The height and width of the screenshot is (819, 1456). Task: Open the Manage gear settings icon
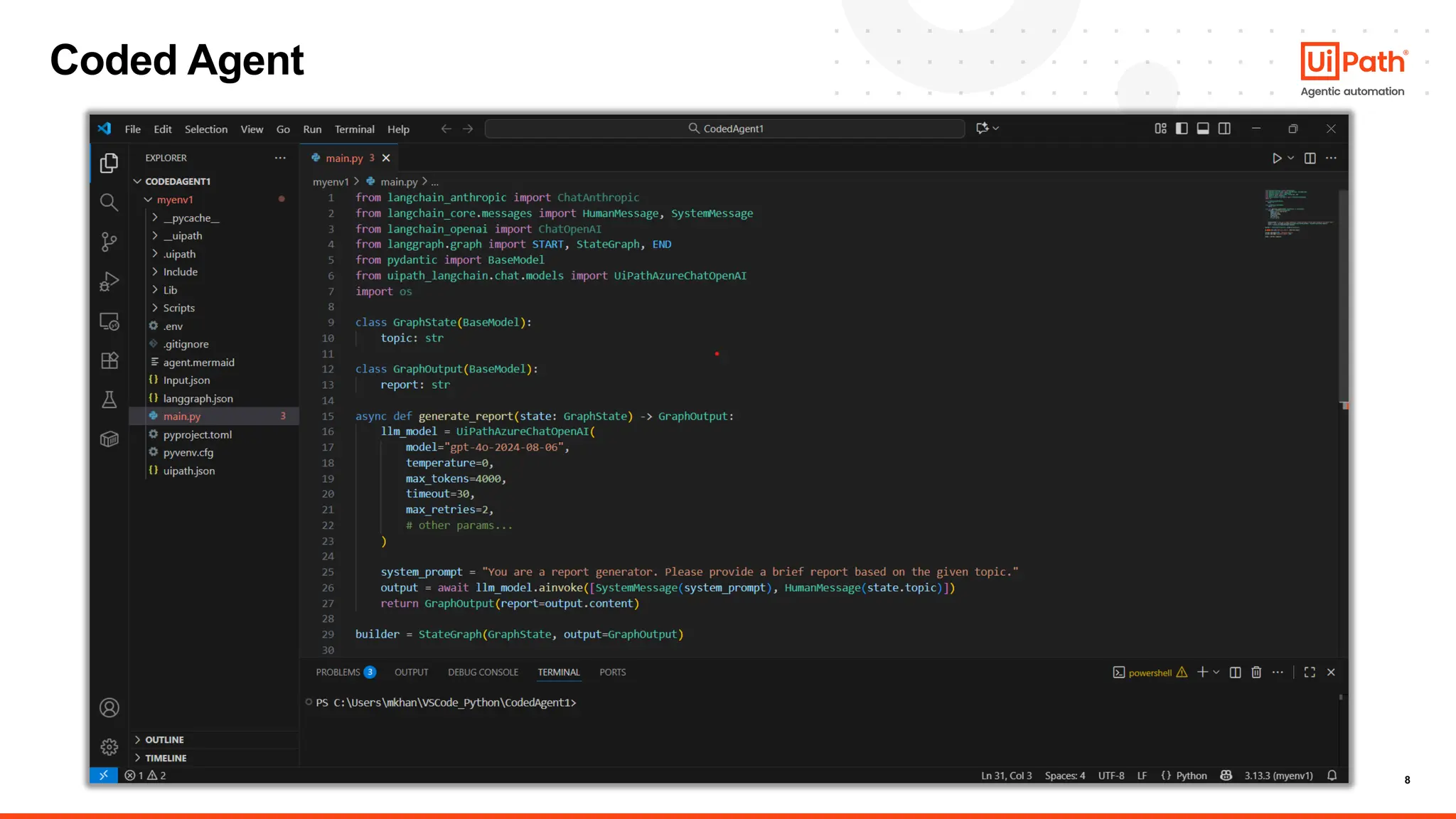pos(109,746)
